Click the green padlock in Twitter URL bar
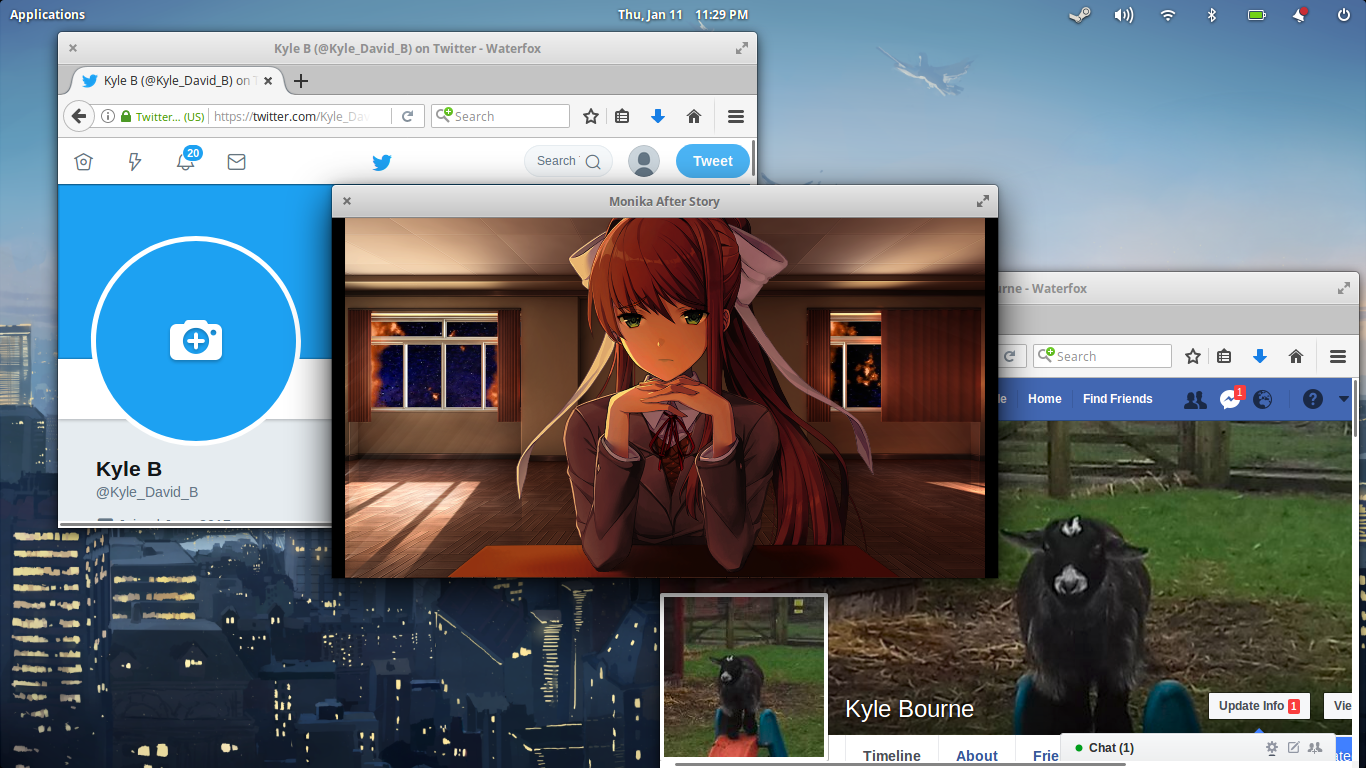Image resolution: width=1366 pixels, height=768 pixels. (126, 116)
